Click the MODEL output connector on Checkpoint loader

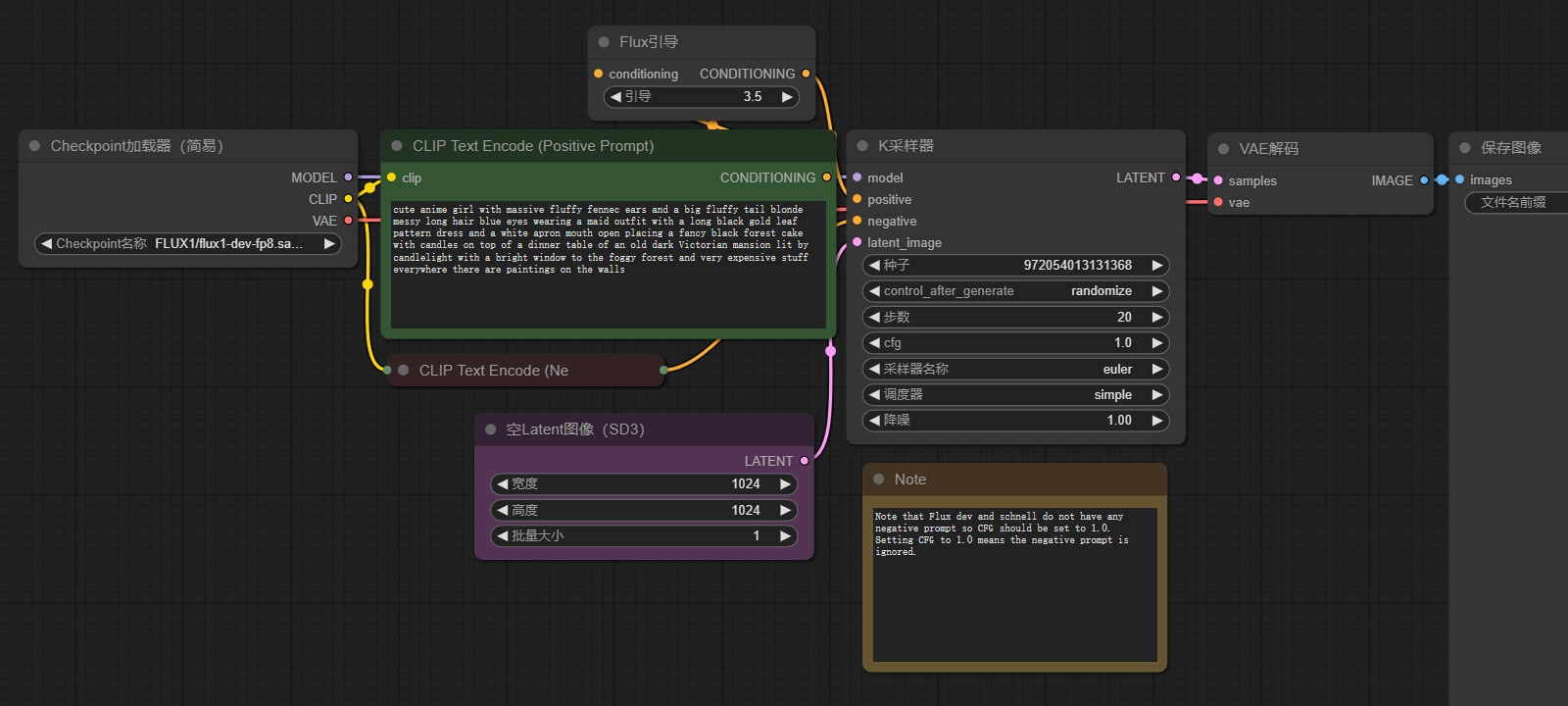point(348,177)
